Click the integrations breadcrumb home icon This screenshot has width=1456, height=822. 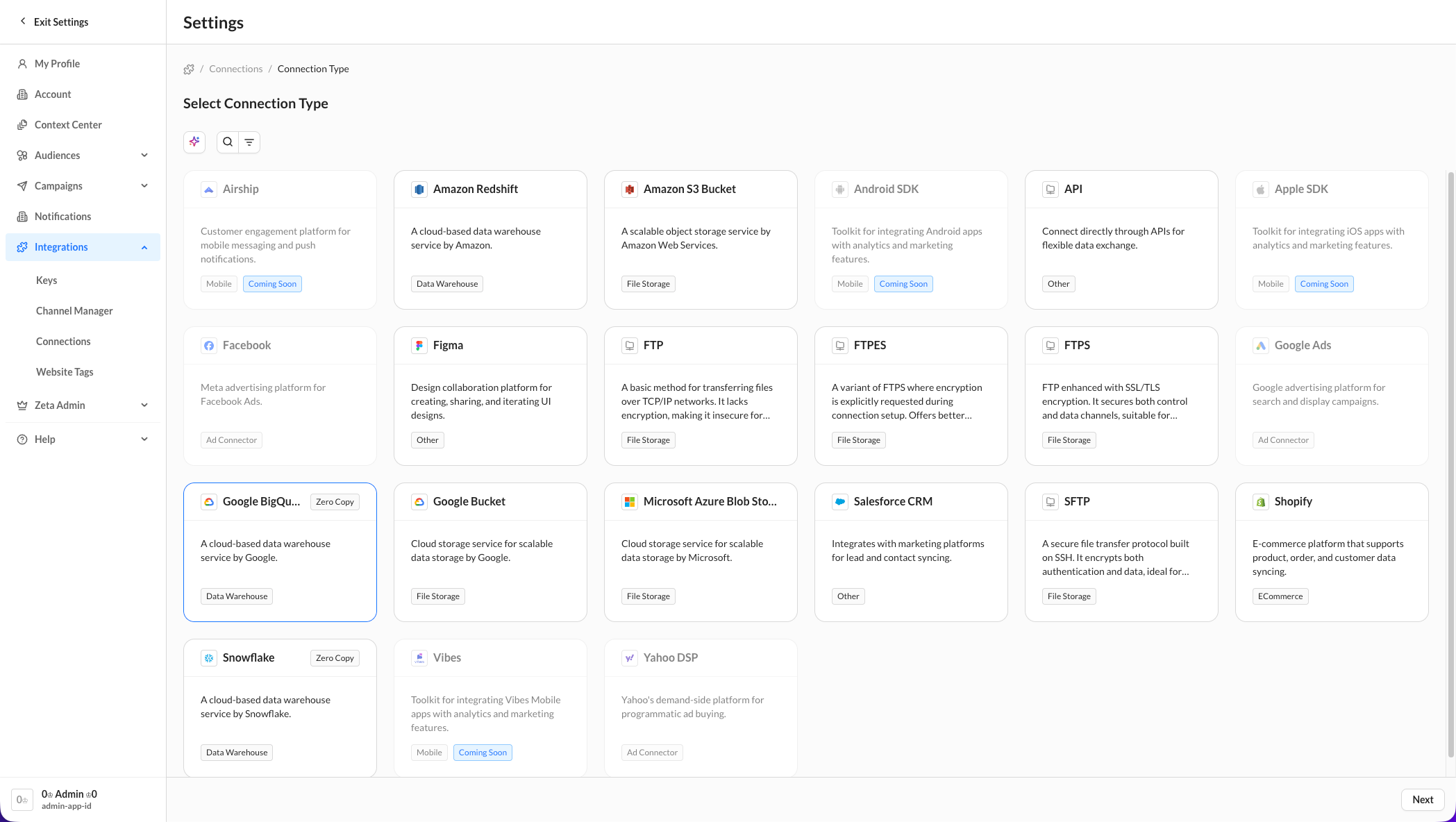pyautogui.click(x=189, y=69)
